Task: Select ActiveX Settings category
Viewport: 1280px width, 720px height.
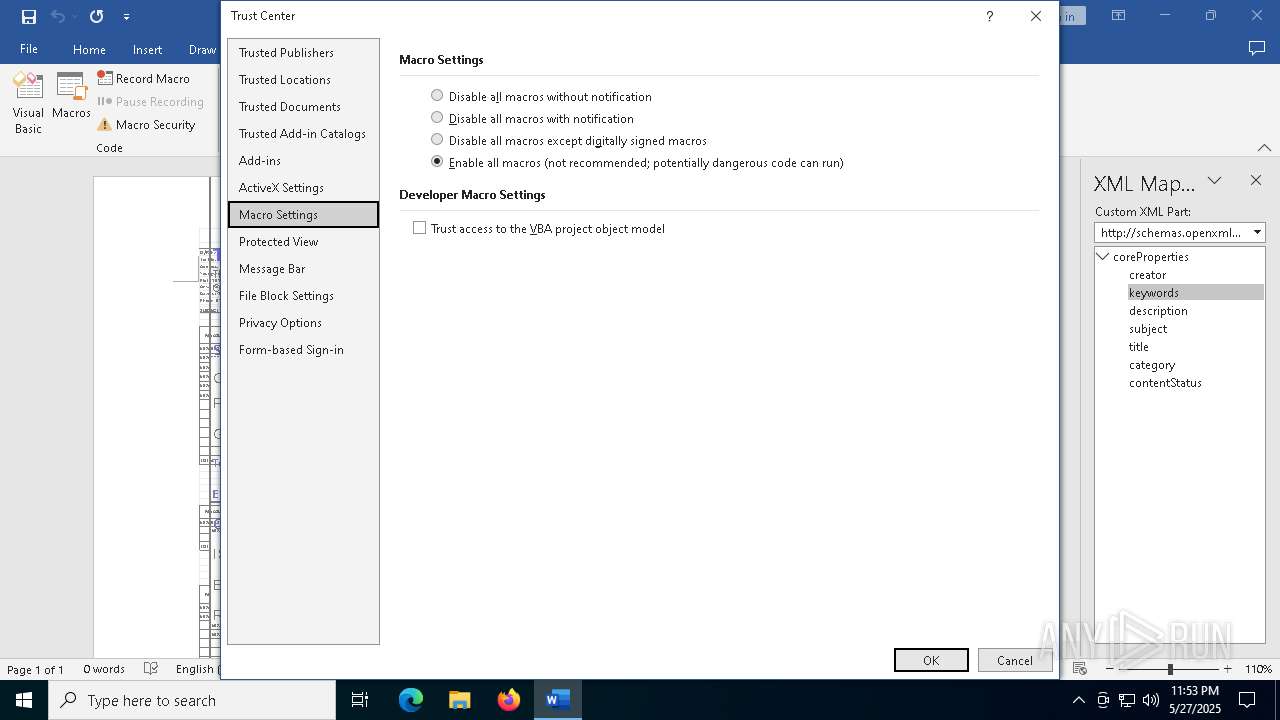Action: click(303, 188)
